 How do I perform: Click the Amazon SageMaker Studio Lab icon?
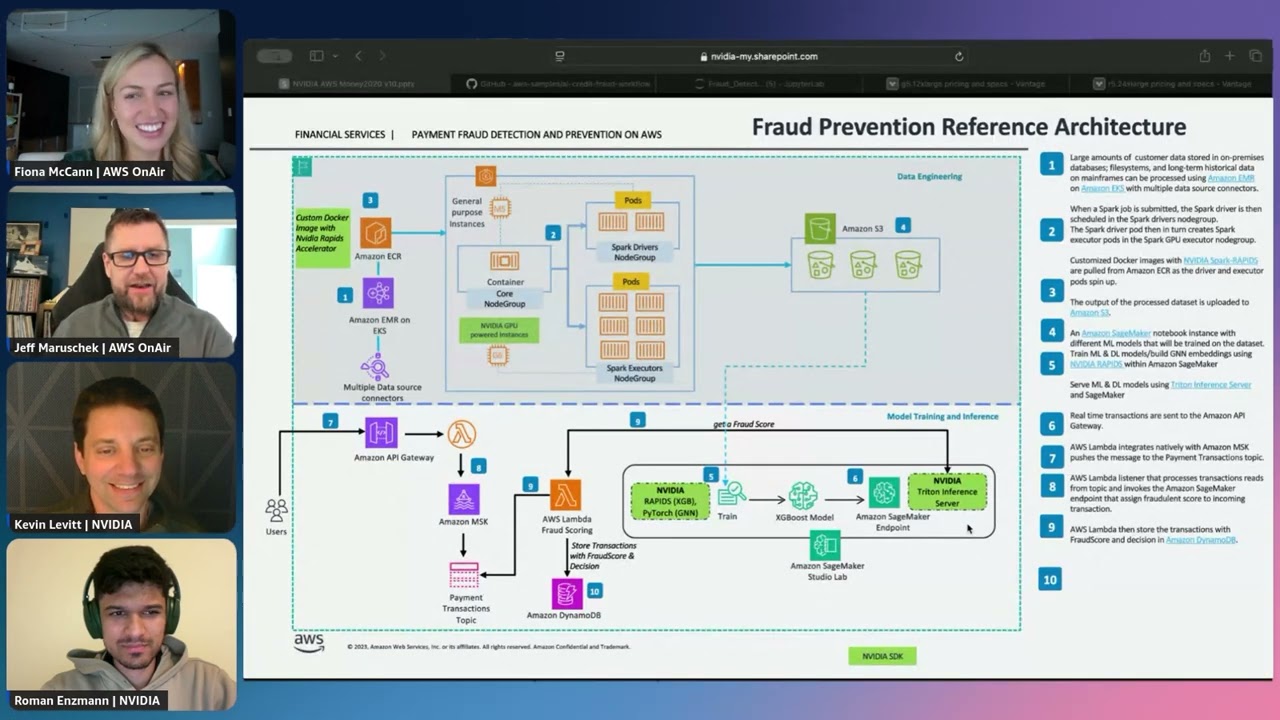825,545
